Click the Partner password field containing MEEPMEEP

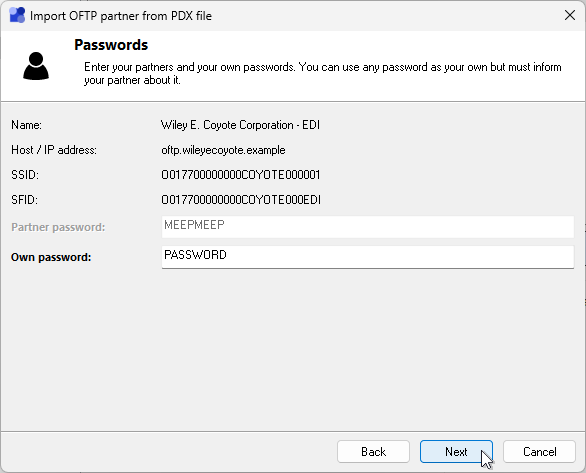point(368,227)
